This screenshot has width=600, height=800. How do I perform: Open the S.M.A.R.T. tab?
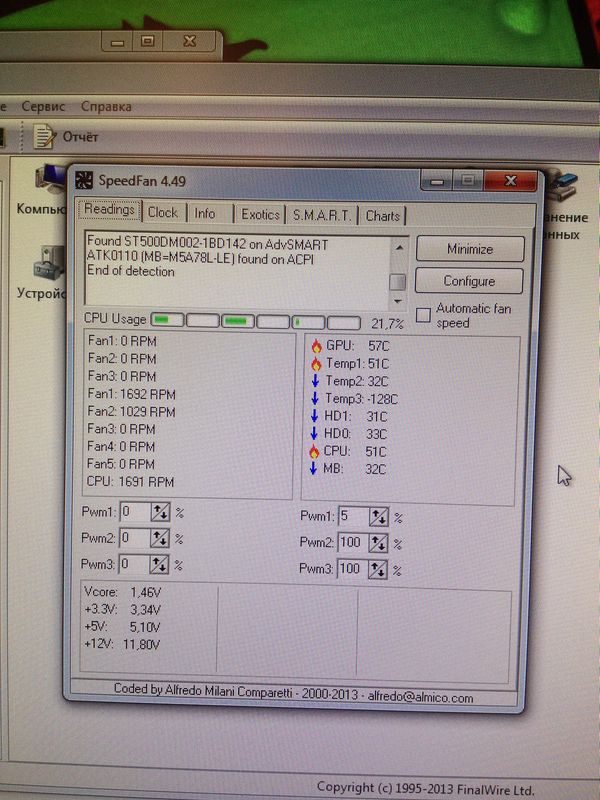coord(322,215)
